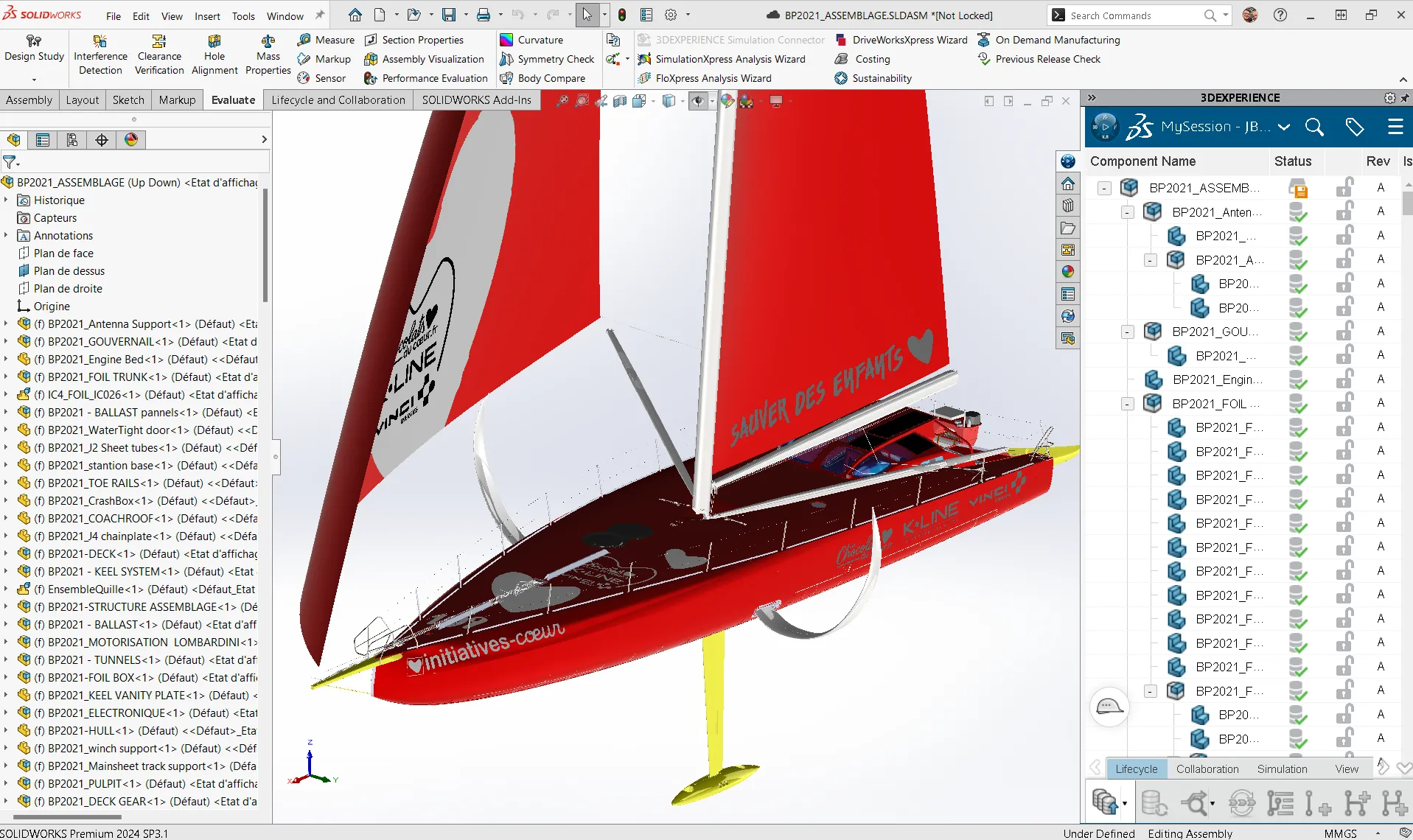Toggle the 3DEXPERIENCE assistant helmet bubble
Viewport: 1413px width, 840px height.
tap(1109, 707)
